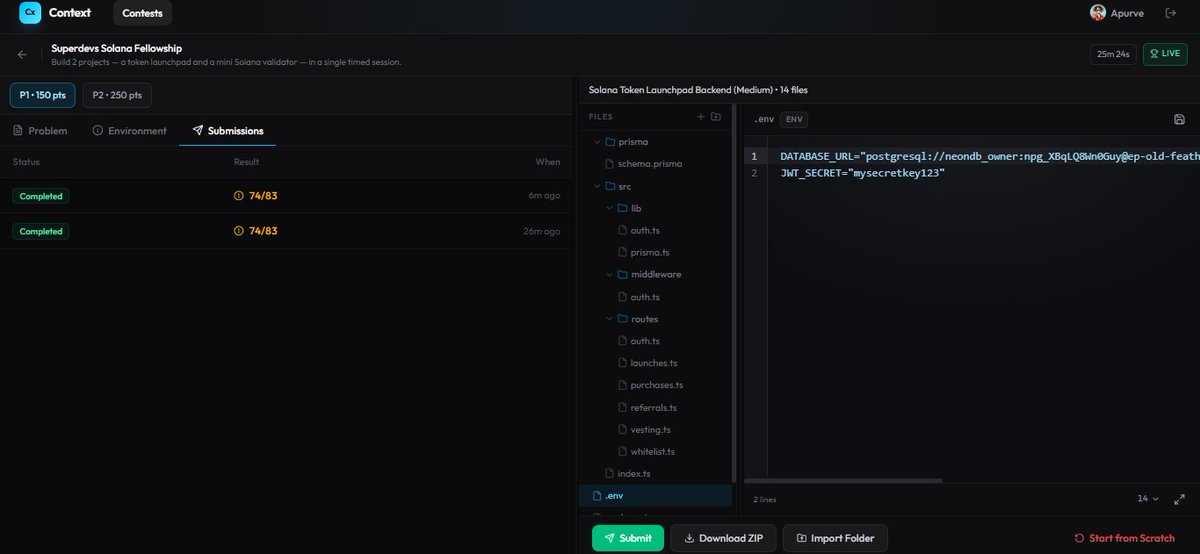Image resolution: width=1200 pixels, height=554 pixels.
Task: Click the LIVE status badge
Action: click(1164, 54)
